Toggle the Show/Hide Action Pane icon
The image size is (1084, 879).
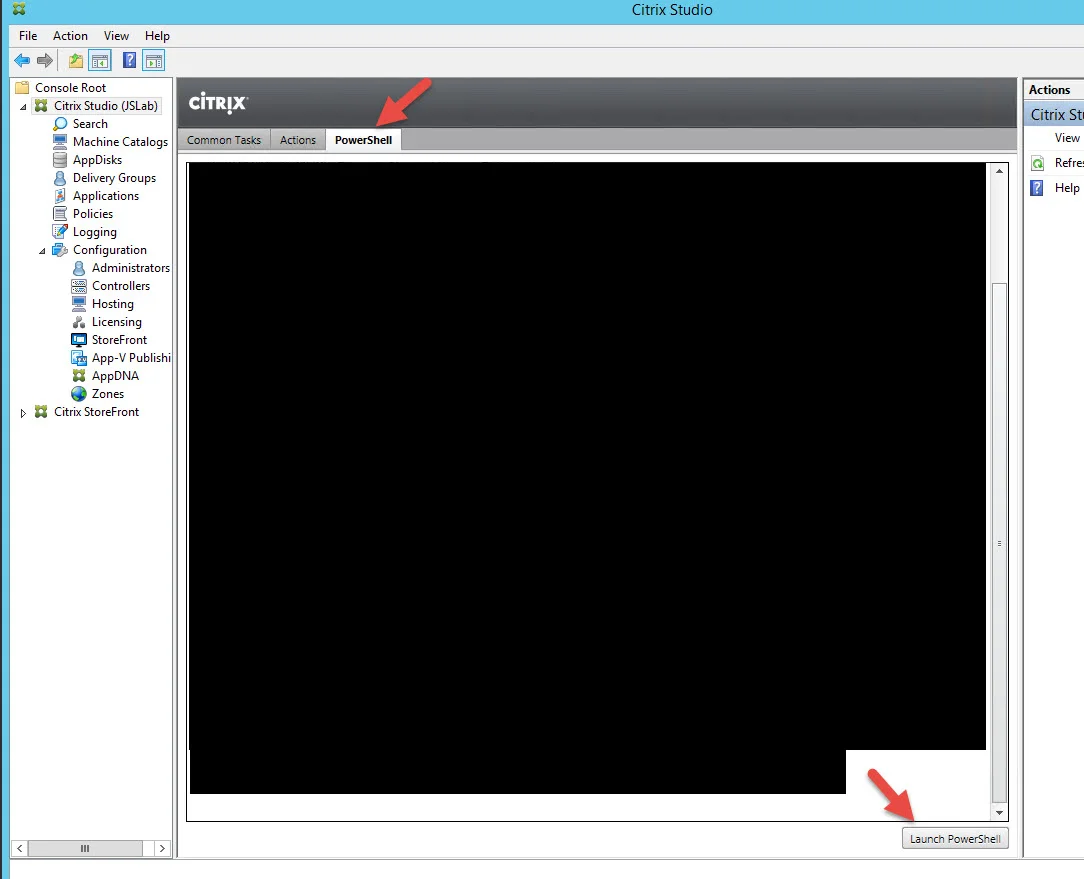click(153, 61)
